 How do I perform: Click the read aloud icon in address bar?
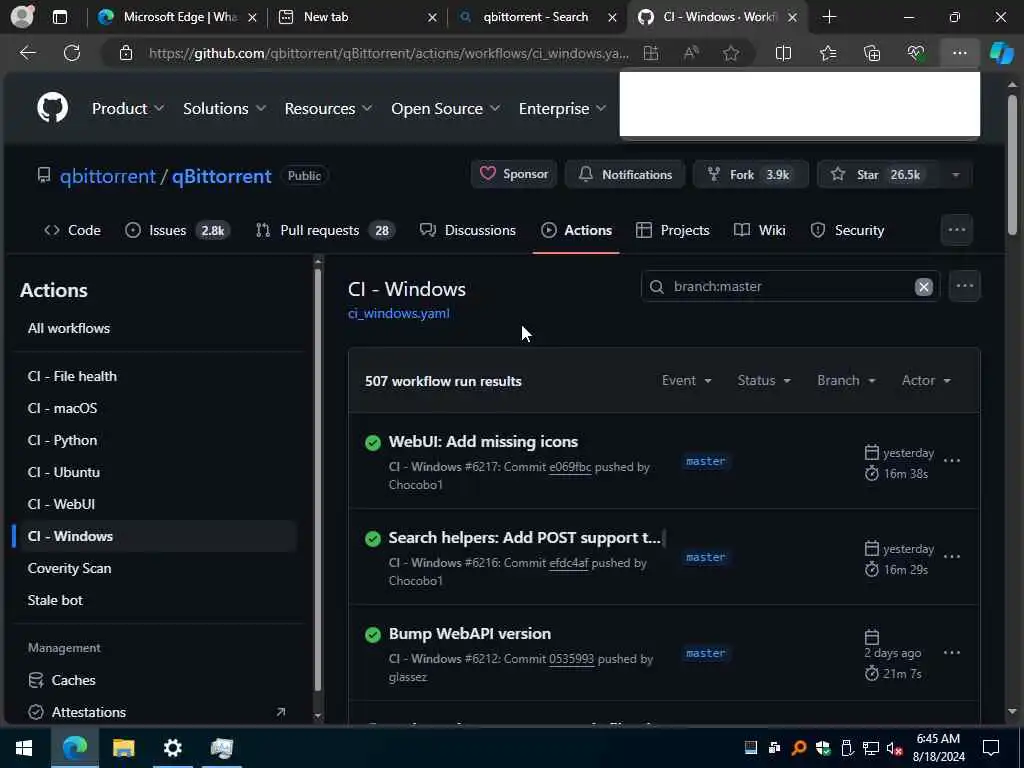point(691,53)
